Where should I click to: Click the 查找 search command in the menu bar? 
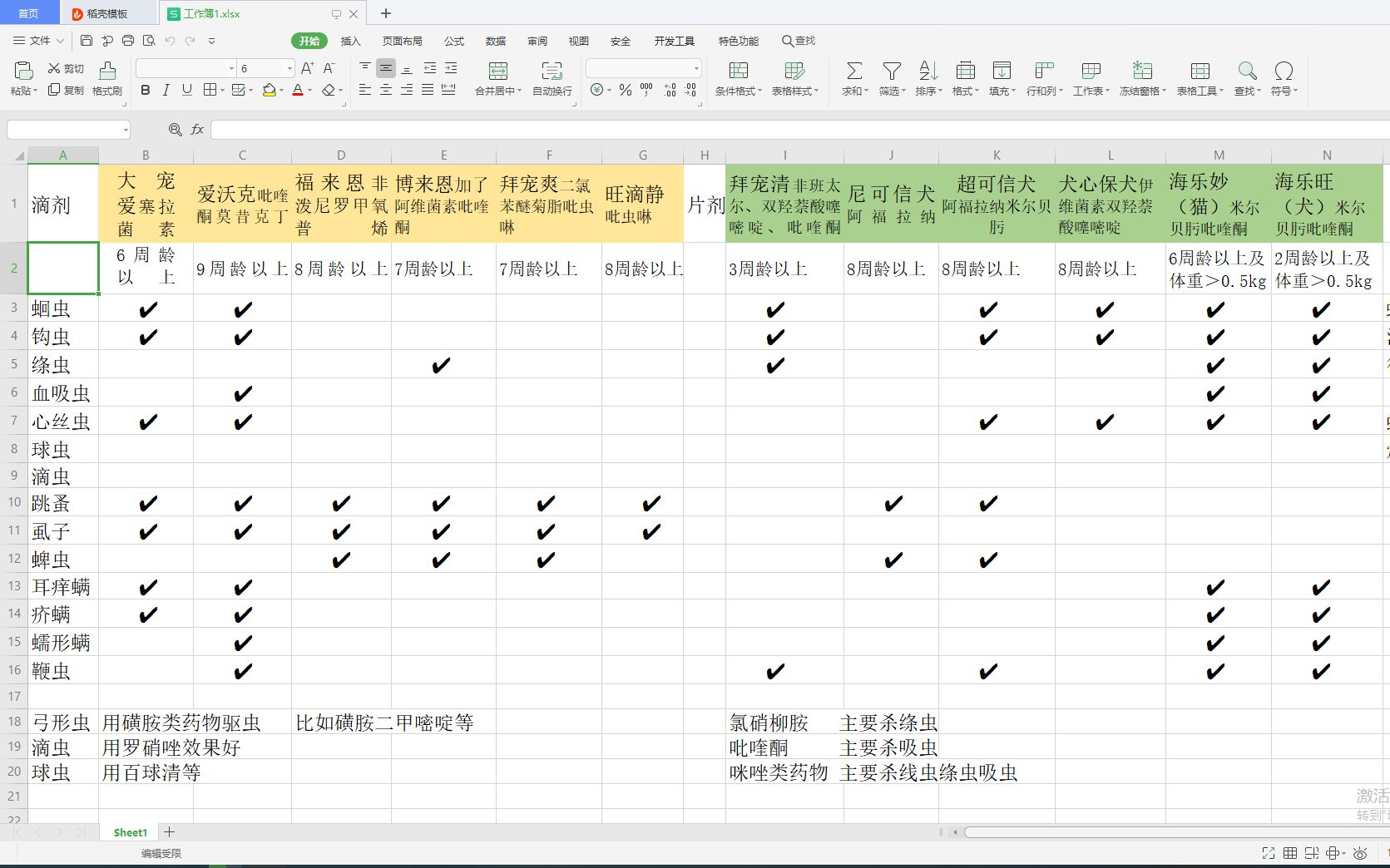[x=799, y=41]
